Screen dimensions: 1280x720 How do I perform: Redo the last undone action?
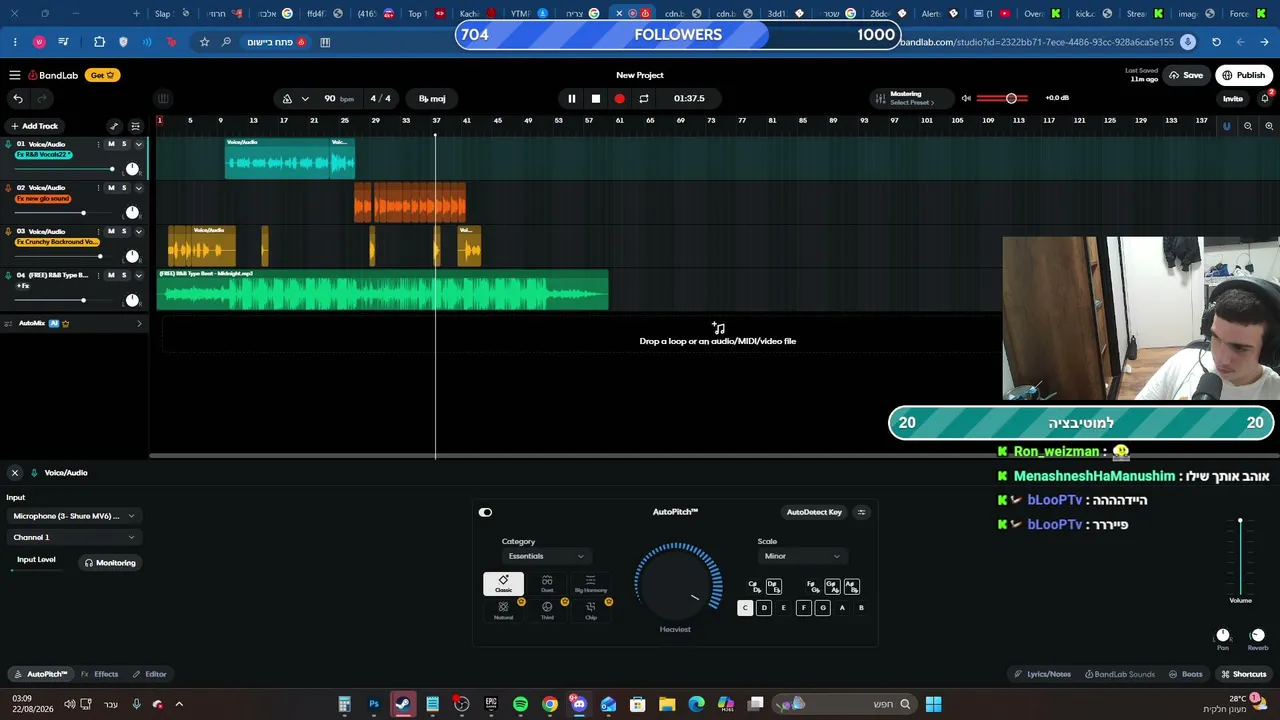(42, 98)
